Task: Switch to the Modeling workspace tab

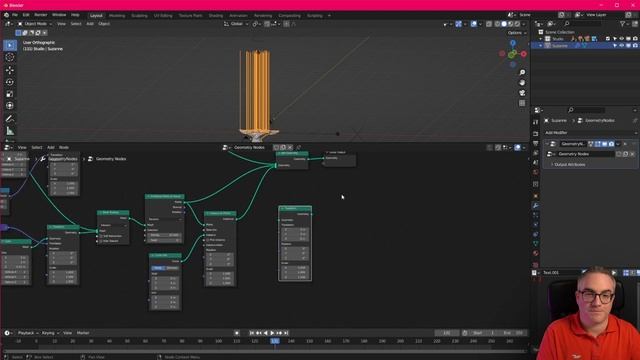Action: [x=117, y=16]
